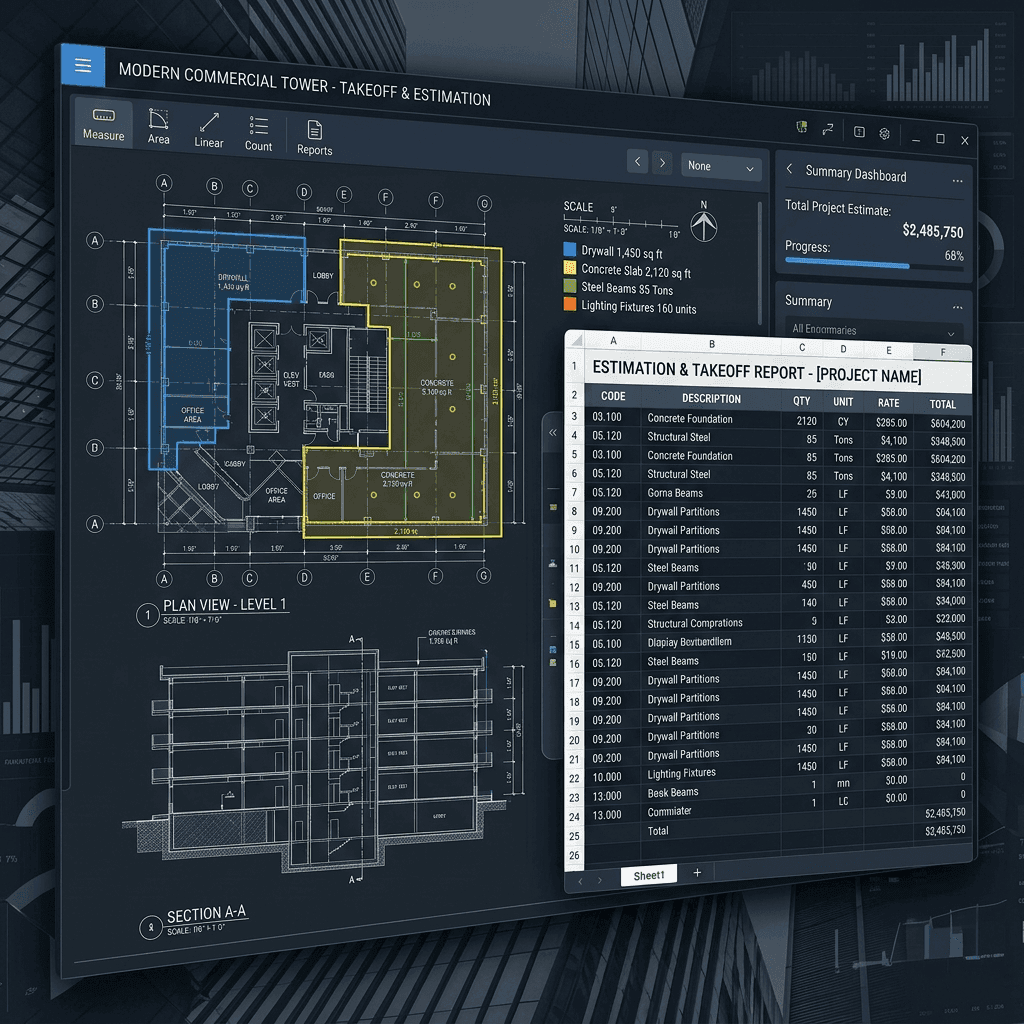Viewport: 1024px width, 1024px height.
Task: Open Summary panel more options
Action: [957, 307]
